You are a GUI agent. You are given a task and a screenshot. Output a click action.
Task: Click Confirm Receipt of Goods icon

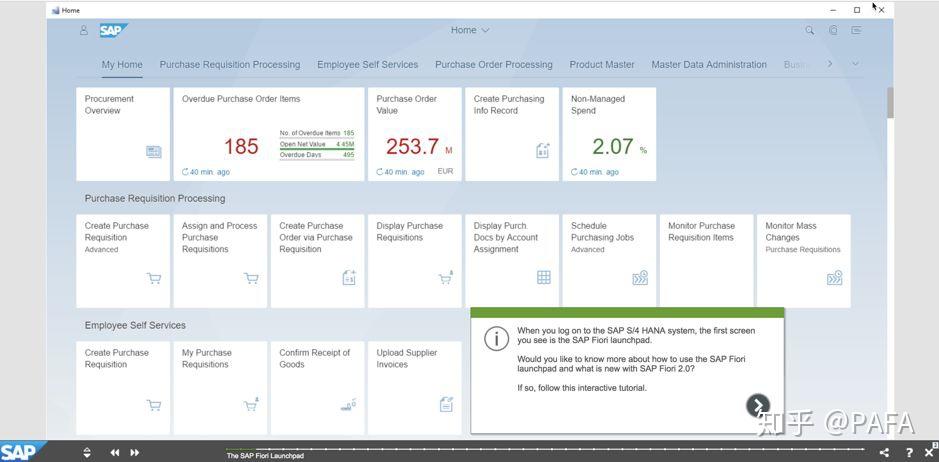tap(349, 404)
